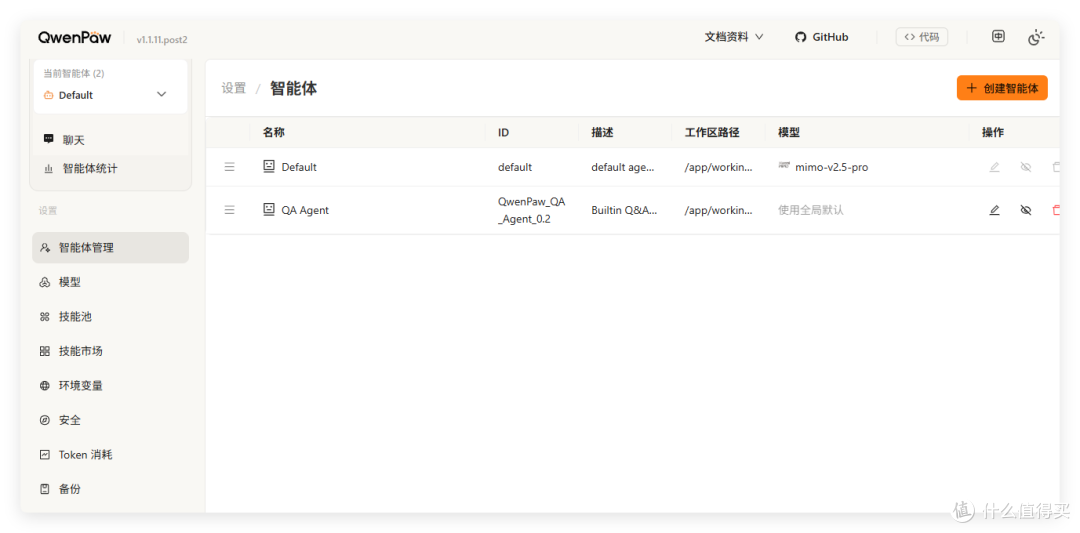Viewport: 1080px width, 533px height.
Task: Open the Token 消耗 page
Action: click(x=110, y=454)
